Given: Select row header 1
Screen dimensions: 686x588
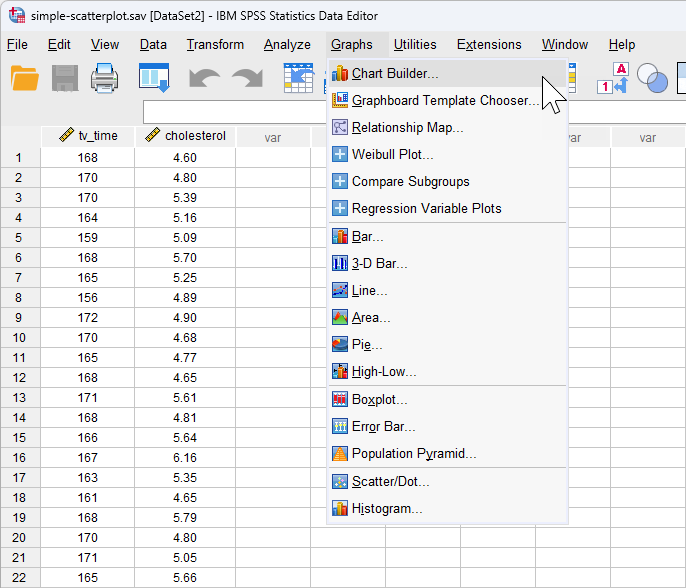Looking at the screenshot, I should click(x=20, y=158).
